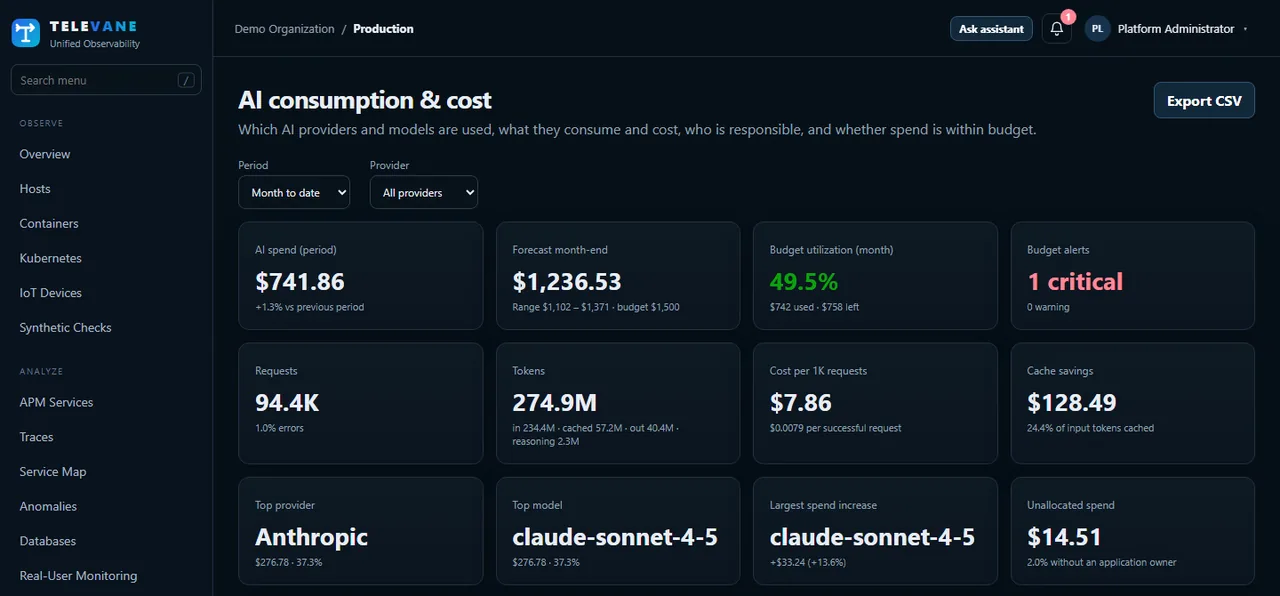Go to Hosts in the sidebar

click(x=35, y=189)
